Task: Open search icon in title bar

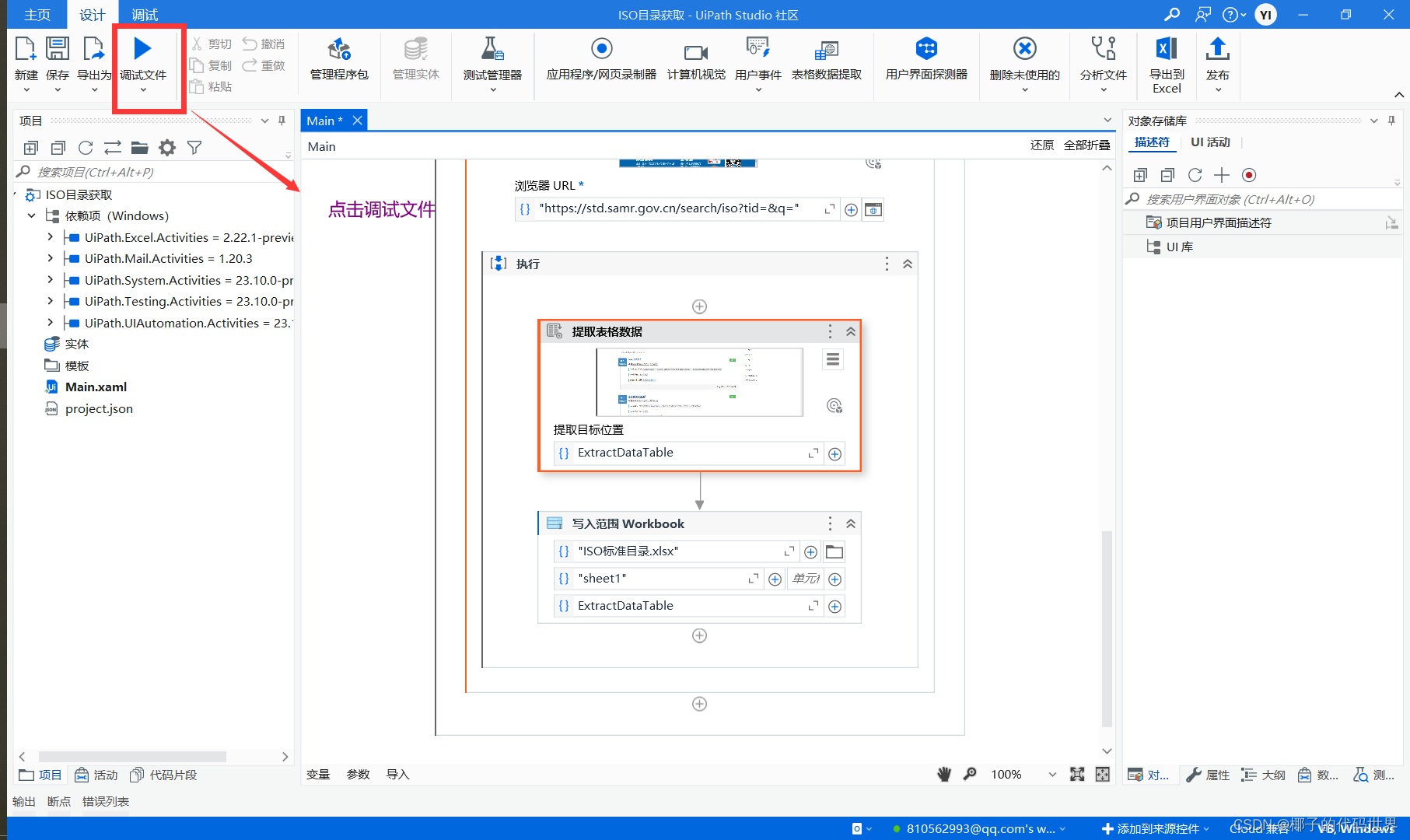Action: click(1171, 15)
